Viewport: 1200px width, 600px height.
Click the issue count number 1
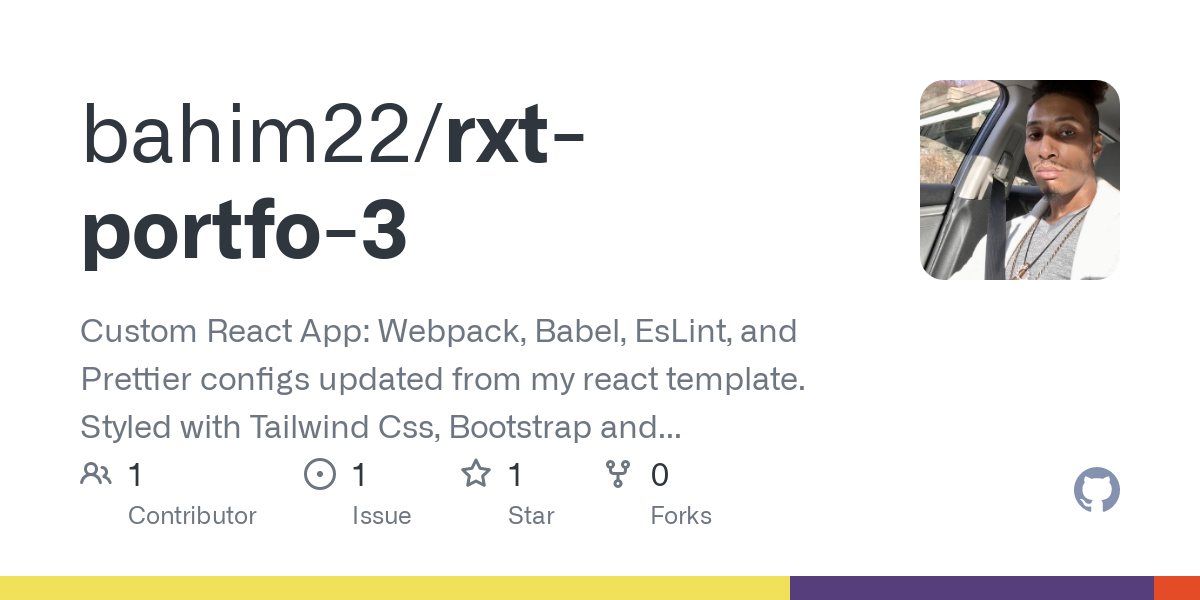[x=359, y=475]
